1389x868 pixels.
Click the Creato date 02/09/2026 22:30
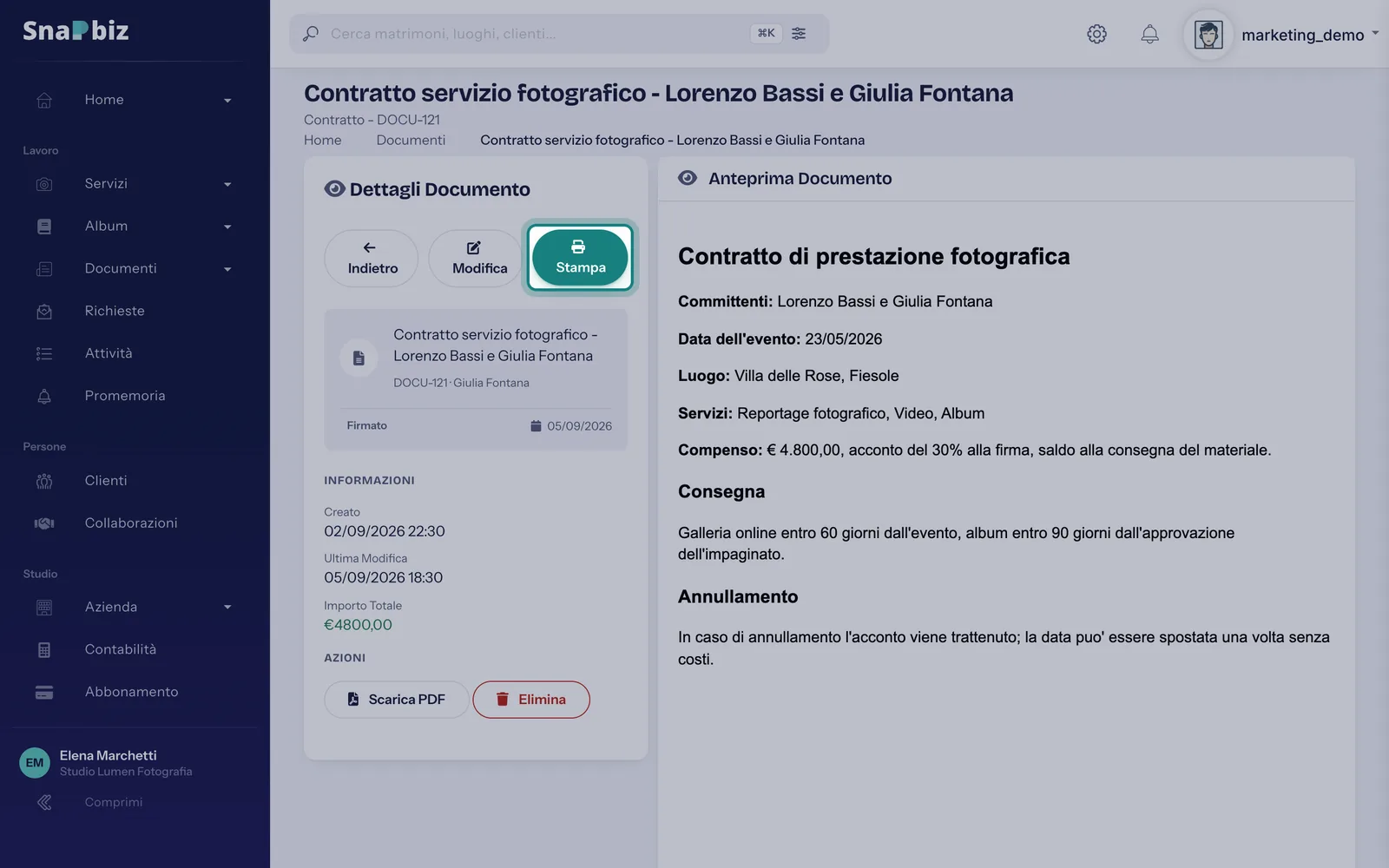pos(384,531)
